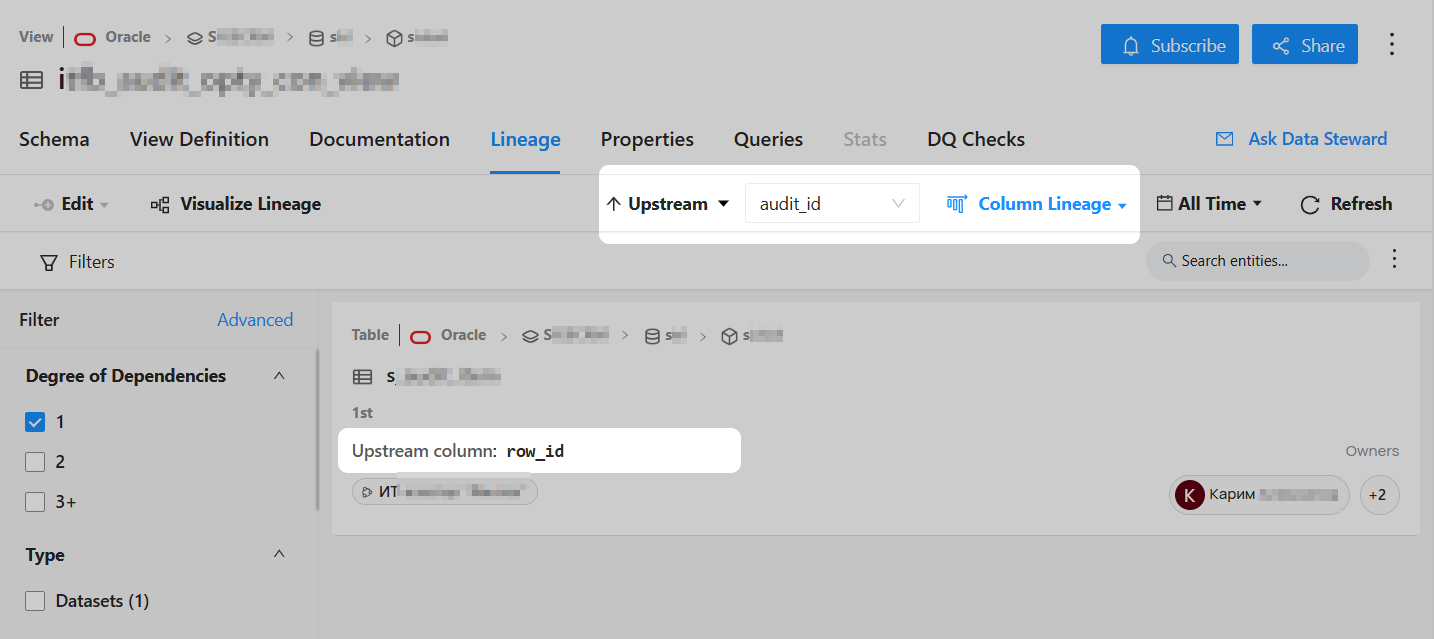Open the DQ Checks tab
Viewport: 1434px width, 639px height.
click(975, 139)
